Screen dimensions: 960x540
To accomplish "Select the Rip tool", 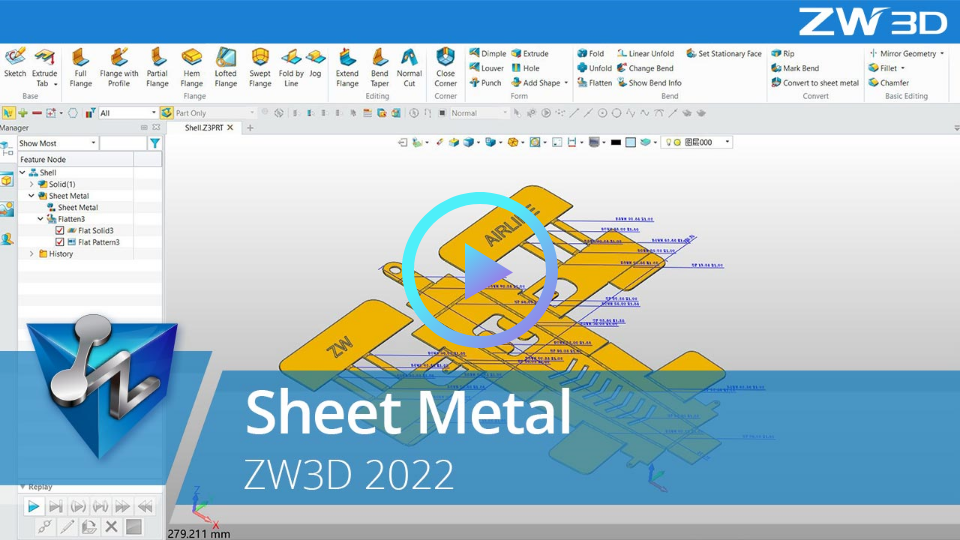I will [x=782, y=53].
